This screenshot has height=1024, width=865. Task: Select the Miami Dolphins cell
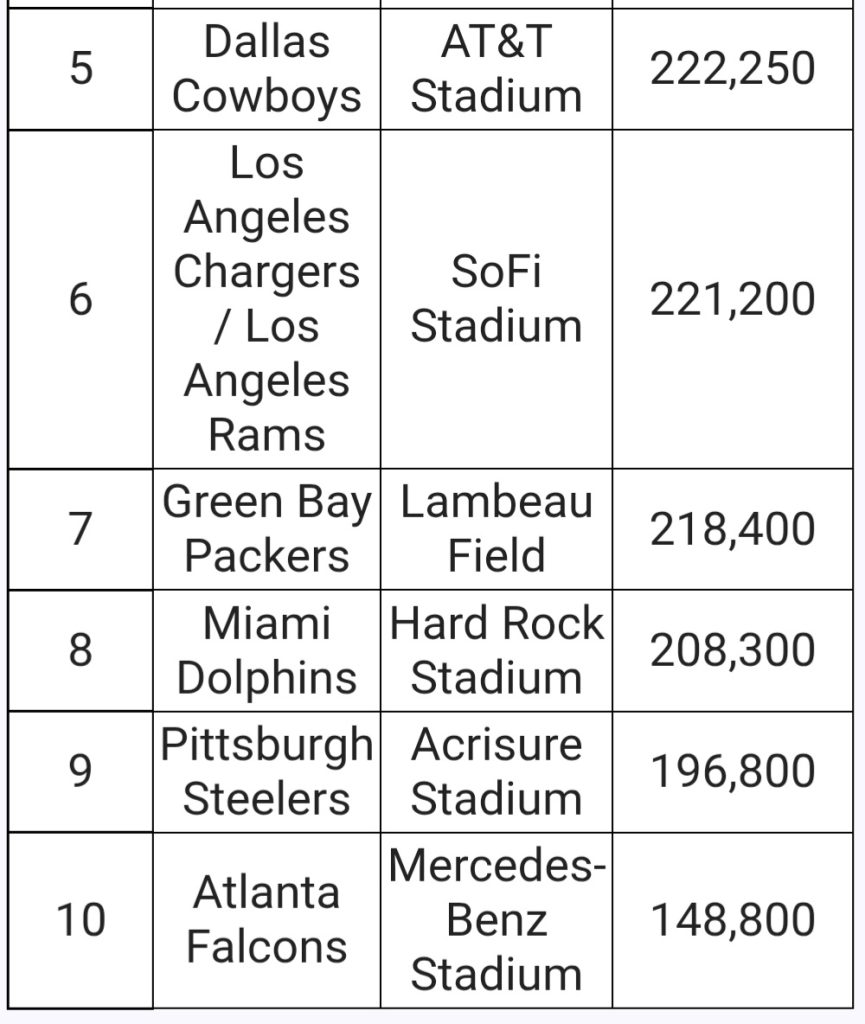point(266,651)
